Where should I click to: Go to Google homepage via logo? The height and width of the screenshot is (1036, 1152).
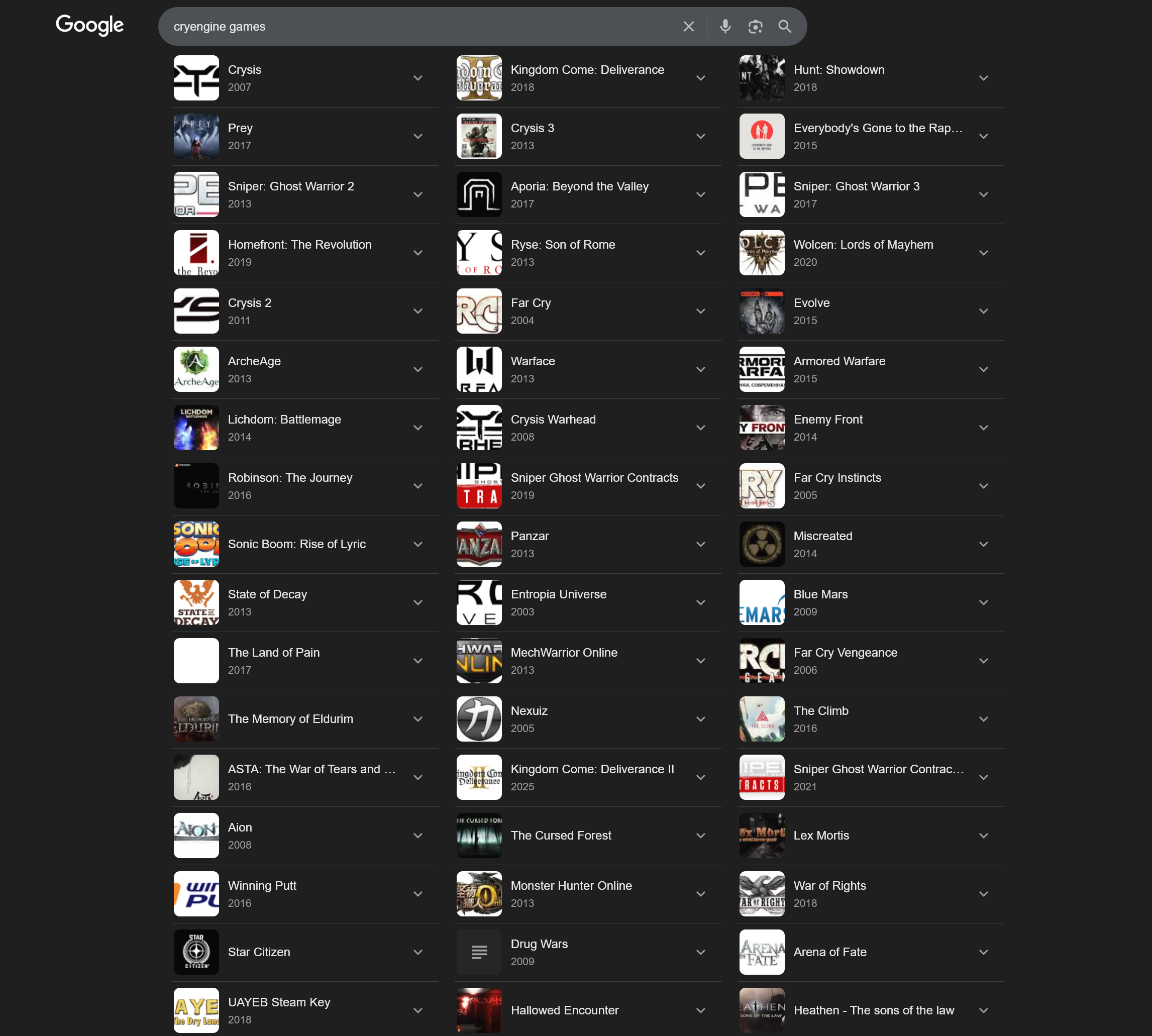pyautogui.click(x=90, y=25)
